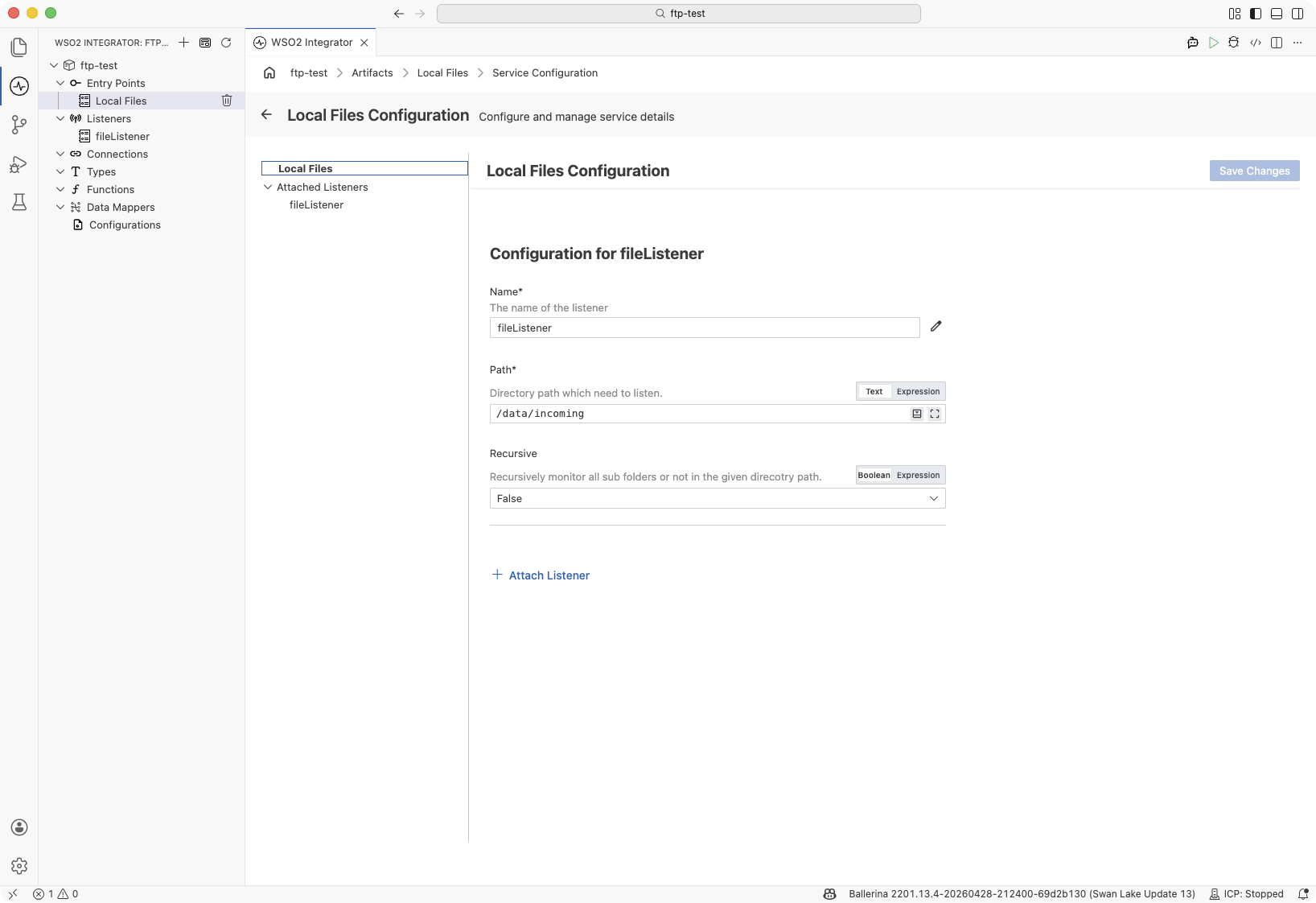Select fileListener under Attached Listeners

click(x=316, y=204)
